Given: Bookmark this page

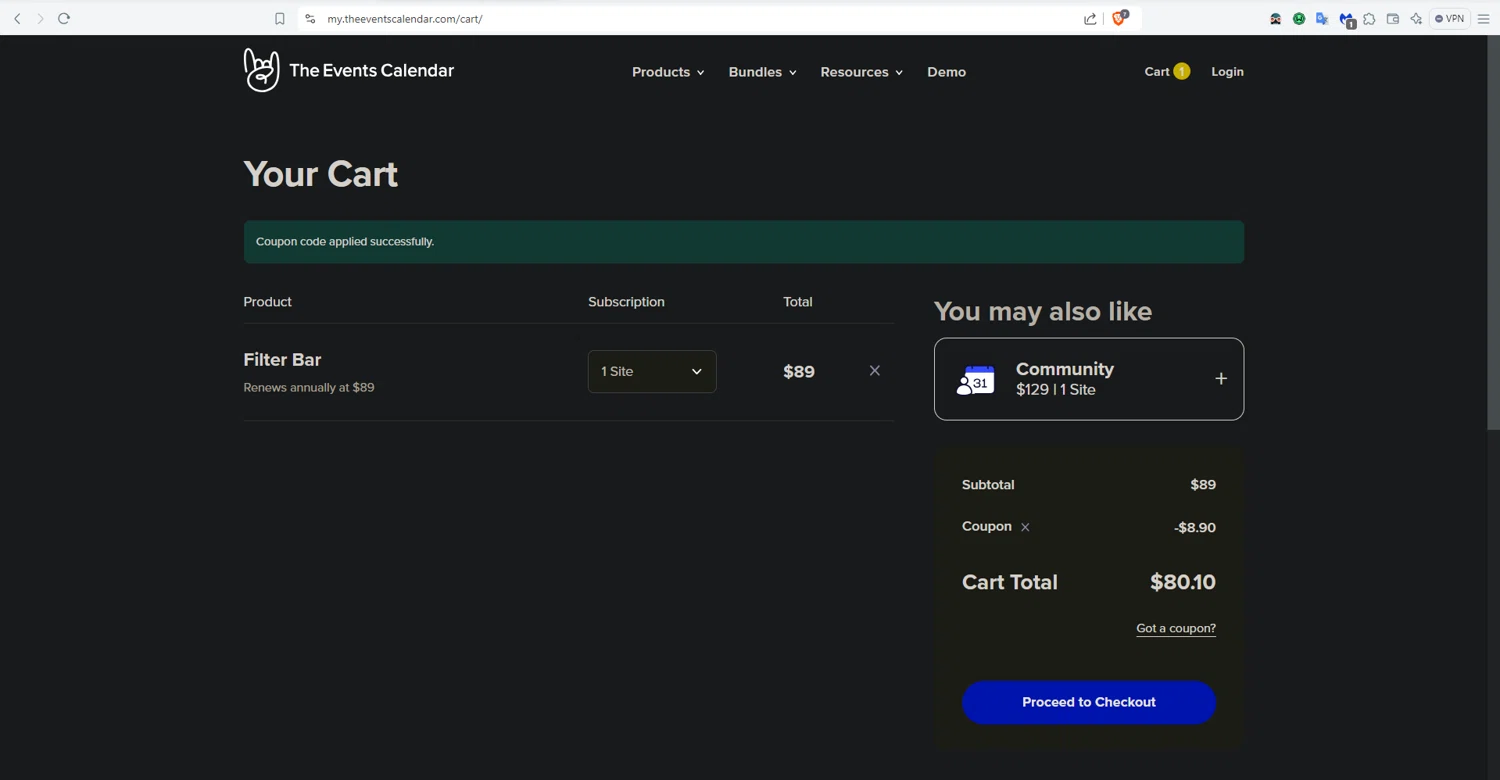Looking at the screenshot, I should pos(280,18).
